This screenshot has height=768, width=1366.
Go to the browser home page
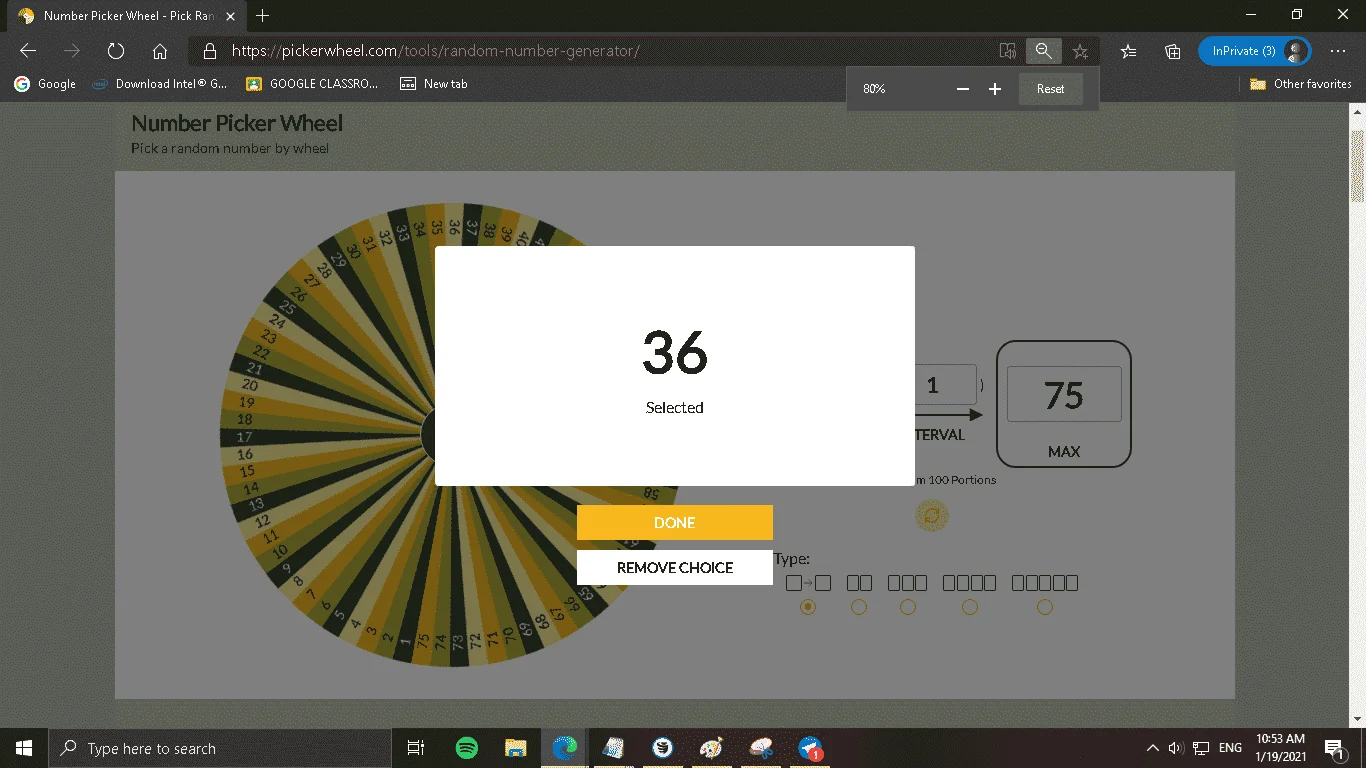click(x=160, y=51)
